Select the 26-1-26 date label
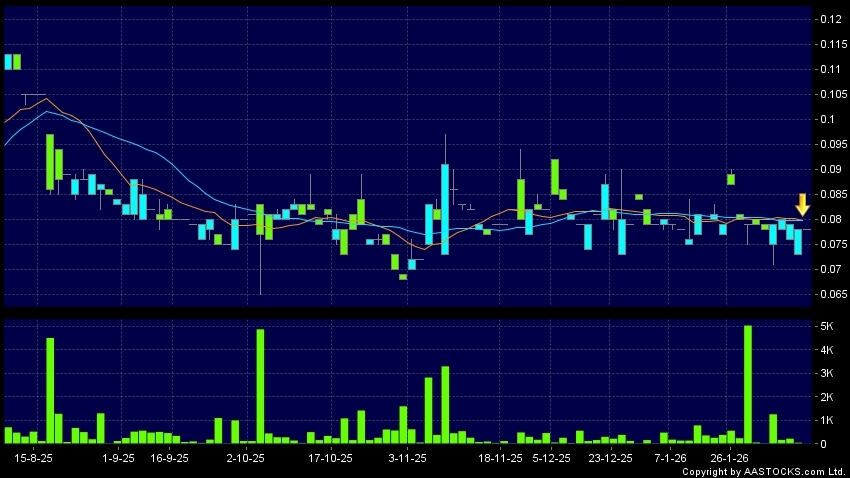Screen dimensions: 850x478 pyautogui.click(x=730, y=458)
